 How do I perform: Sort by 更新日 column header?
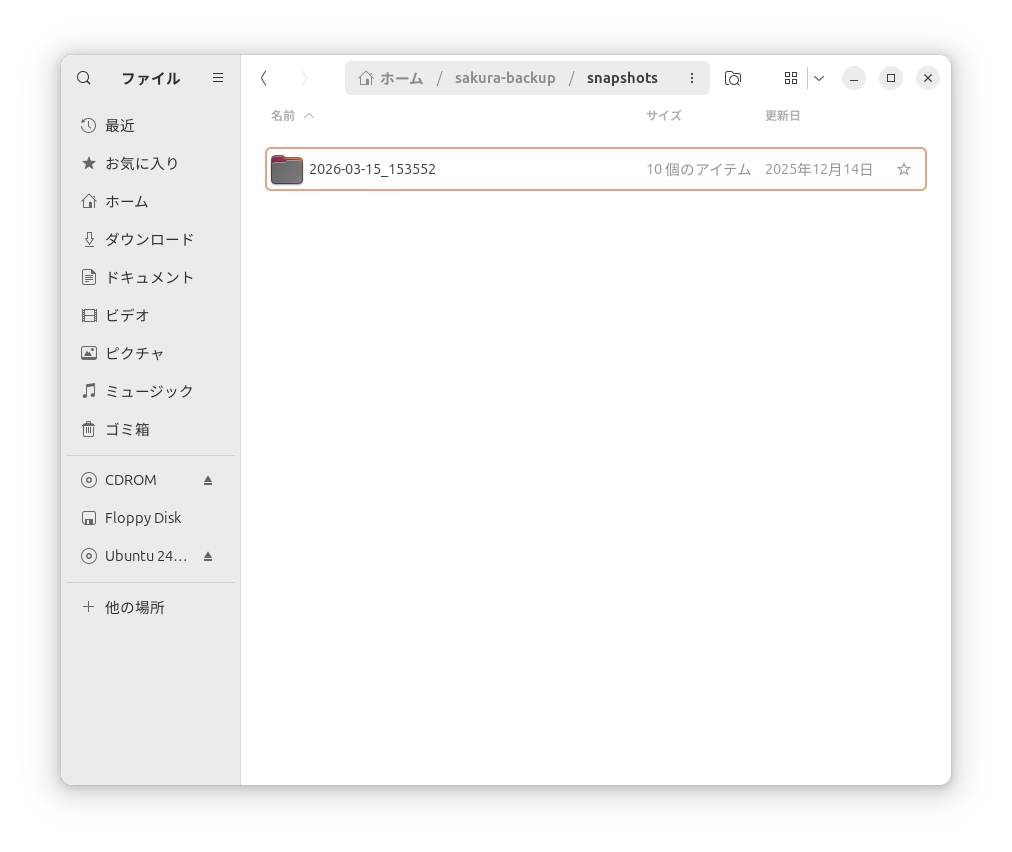pos(782,116)
